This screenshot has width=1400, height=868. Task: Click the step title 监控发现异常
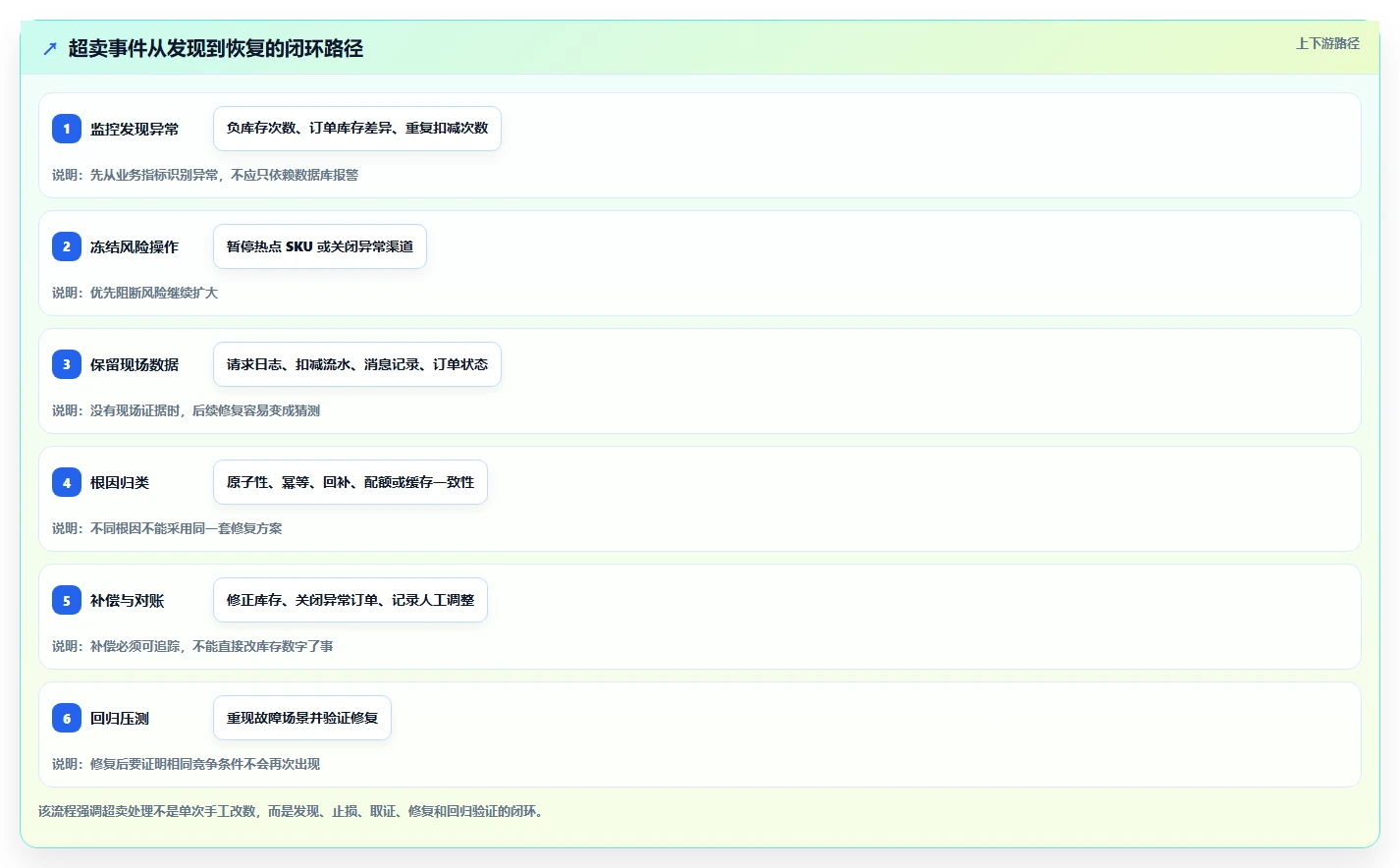(x=135, y=129)
